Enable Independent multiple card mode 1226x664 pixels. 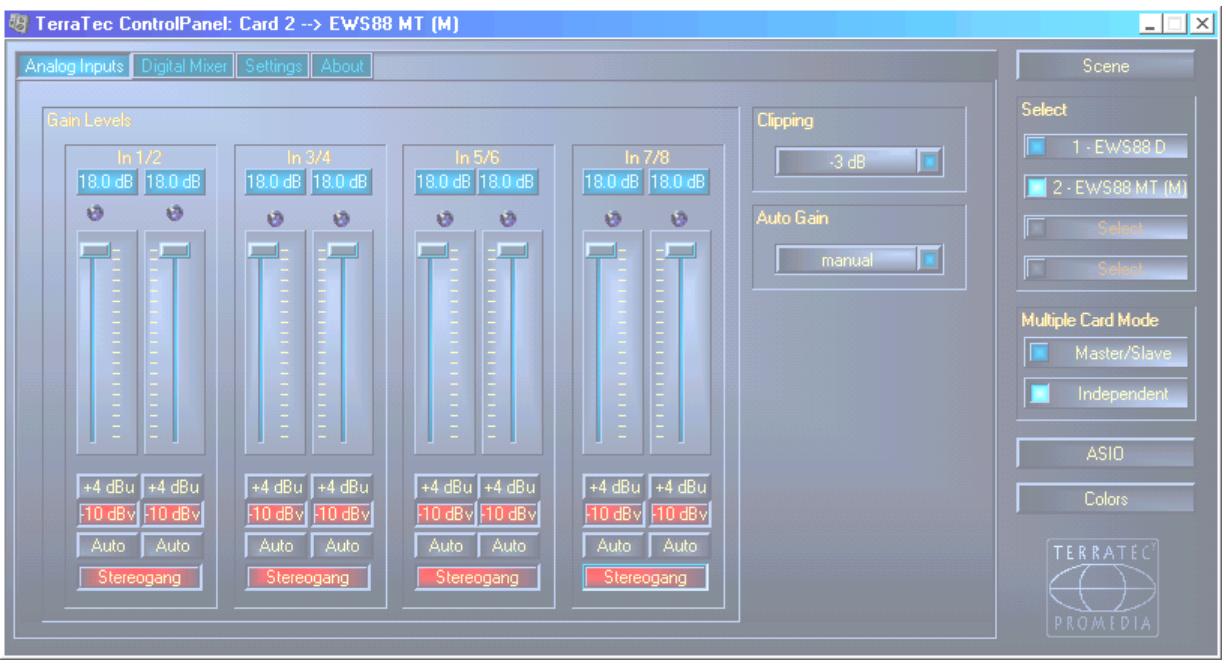(1105, 394)
